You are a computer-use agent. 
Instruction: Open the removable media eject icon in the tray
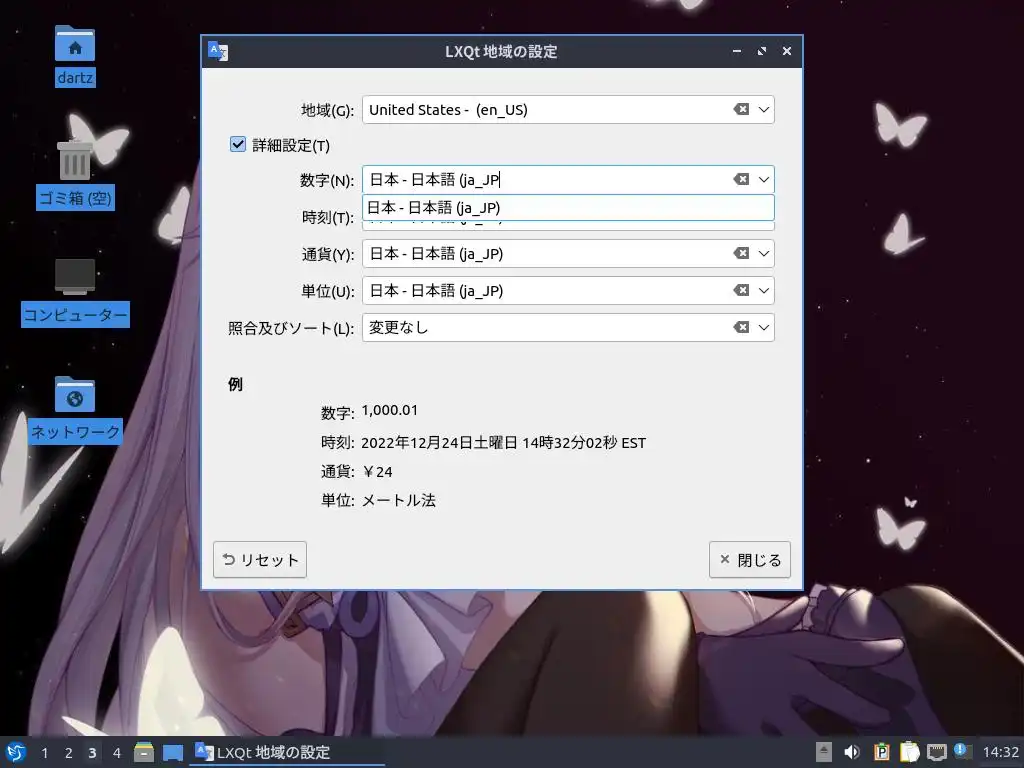point(824,752)
